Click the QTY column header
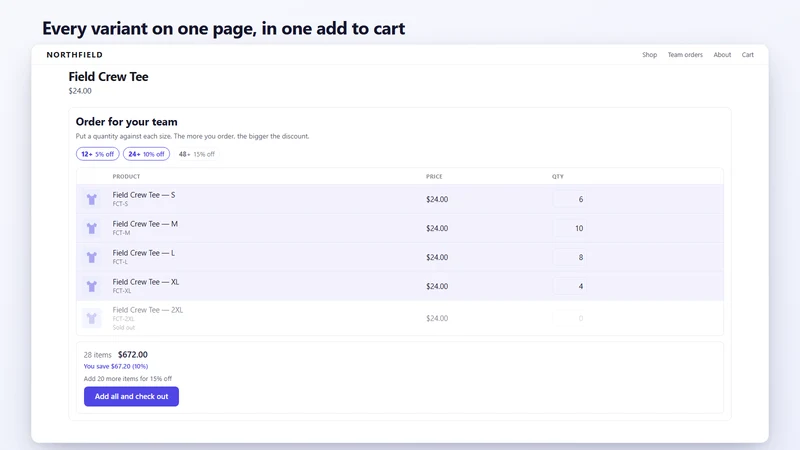 click(x=558, y=177)
